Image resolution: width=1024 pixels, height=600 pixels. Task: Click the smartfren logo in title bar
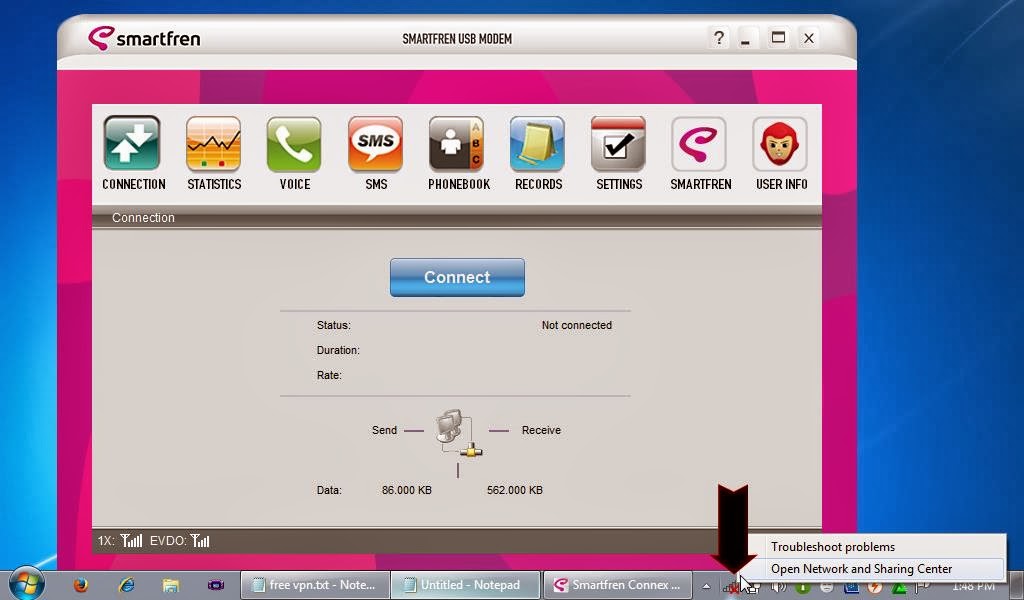click(144, 39)
